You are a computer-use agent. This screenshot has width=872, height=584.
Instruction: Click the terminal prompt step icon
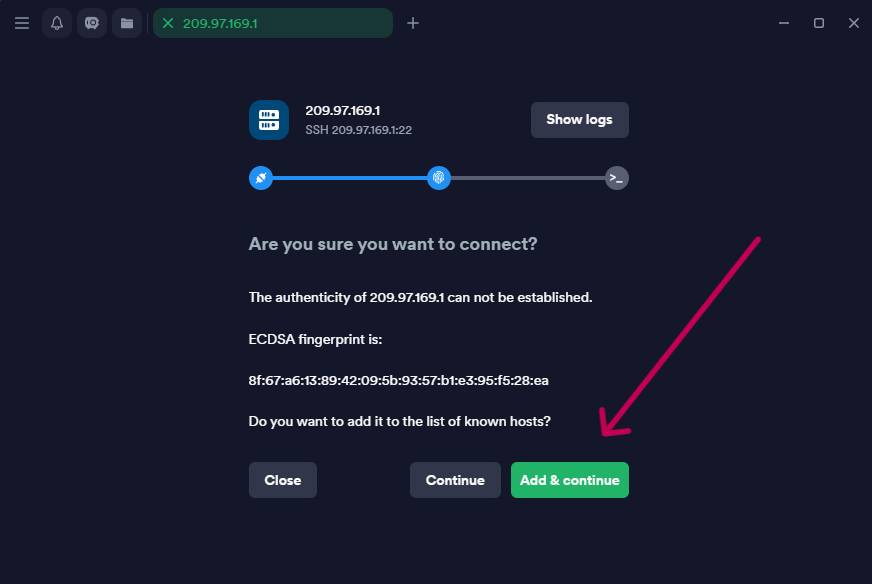coord(617,178)
